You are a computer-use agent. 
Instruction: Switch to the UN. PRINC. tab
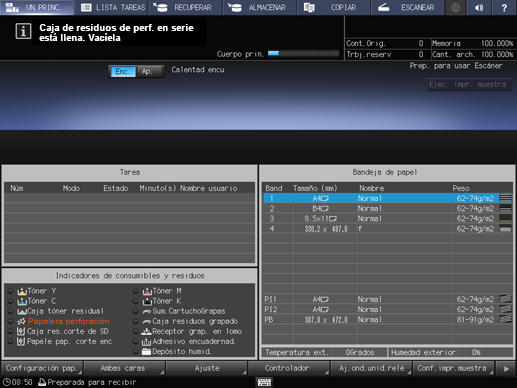click(x=37, y=7)
